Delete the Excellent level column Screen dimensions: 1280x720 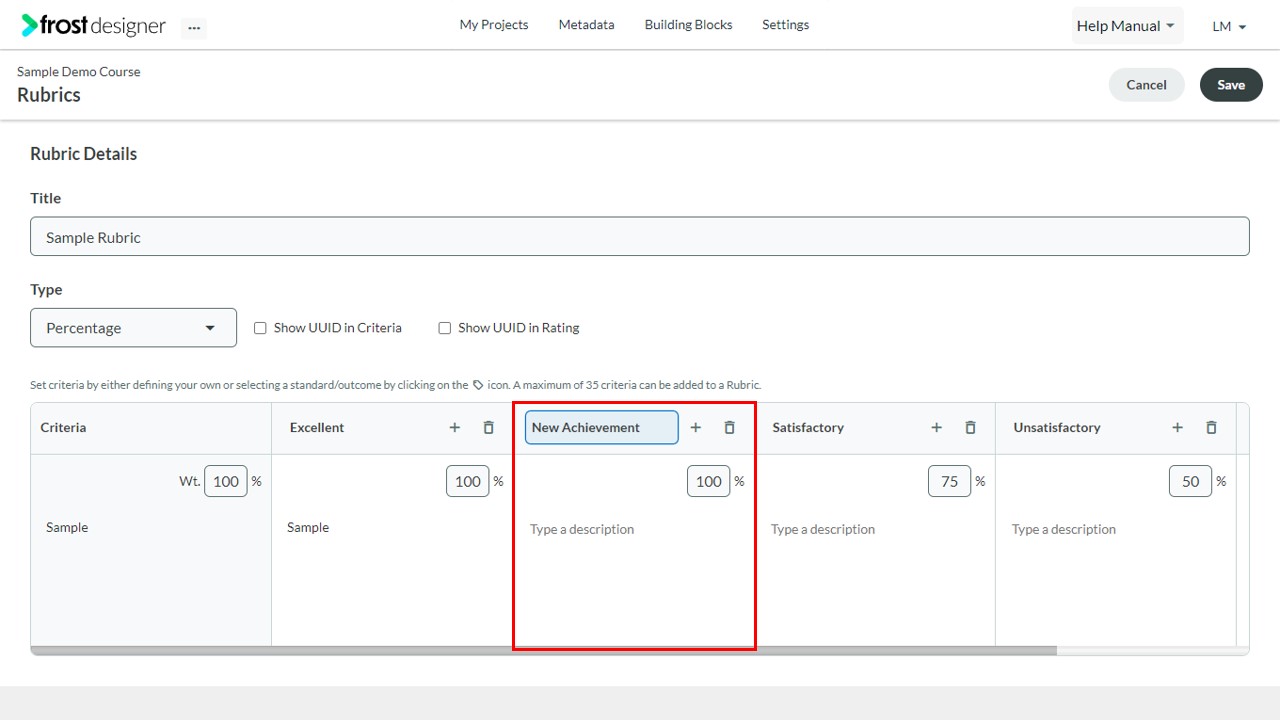click(x=489, y=427)
